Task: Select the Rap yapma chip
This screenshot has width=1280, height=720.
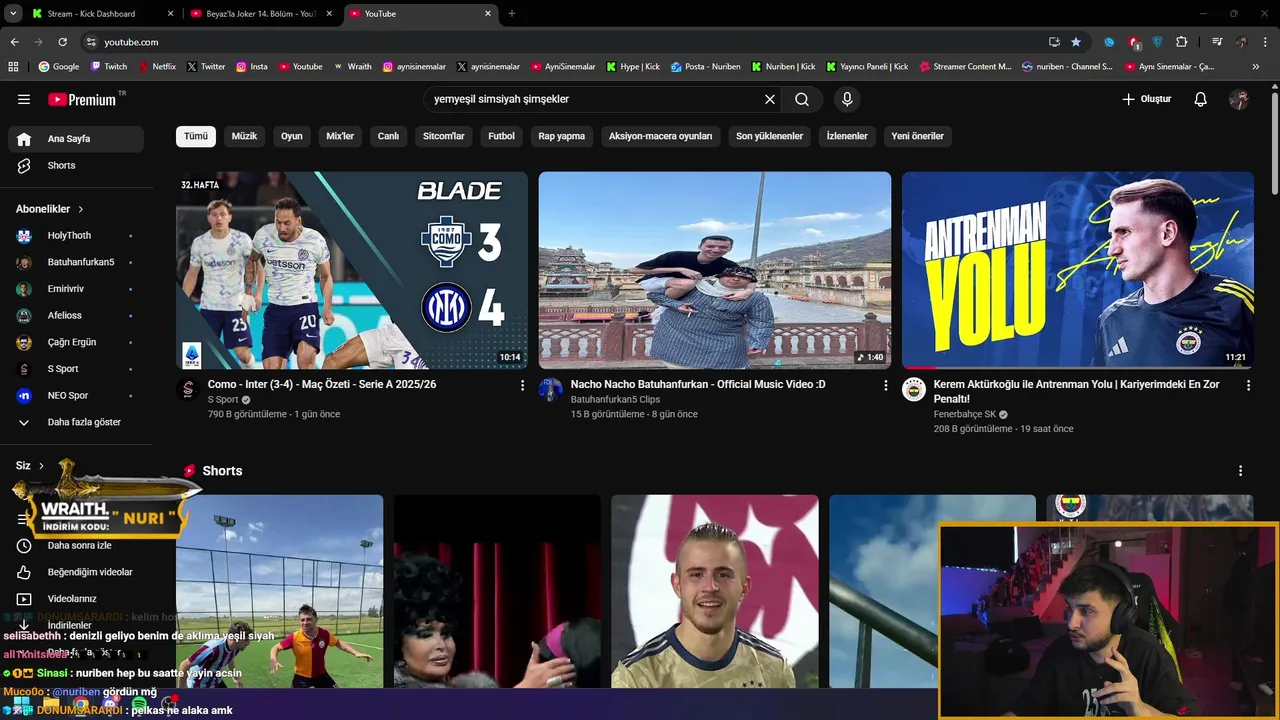Action: pos(562,136)
